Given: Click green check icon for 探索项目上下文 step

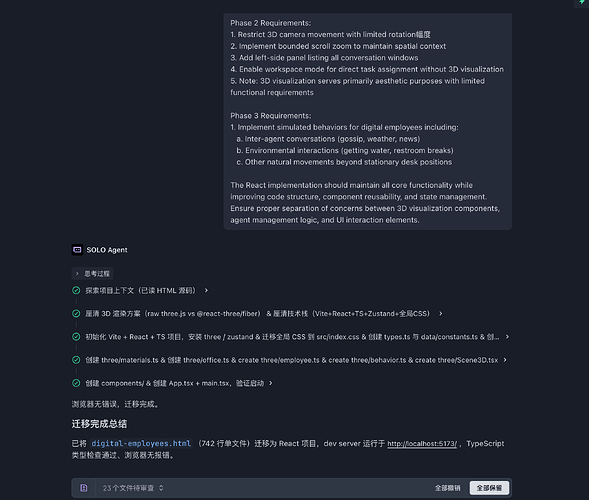Looking at the screenshot, I should click(x=76, y=290).
